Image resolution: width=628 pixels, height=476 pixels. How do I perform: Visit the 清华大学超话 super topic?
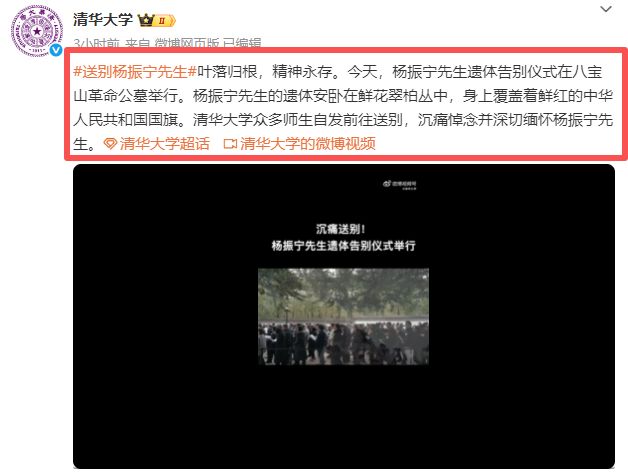point(165,143)
